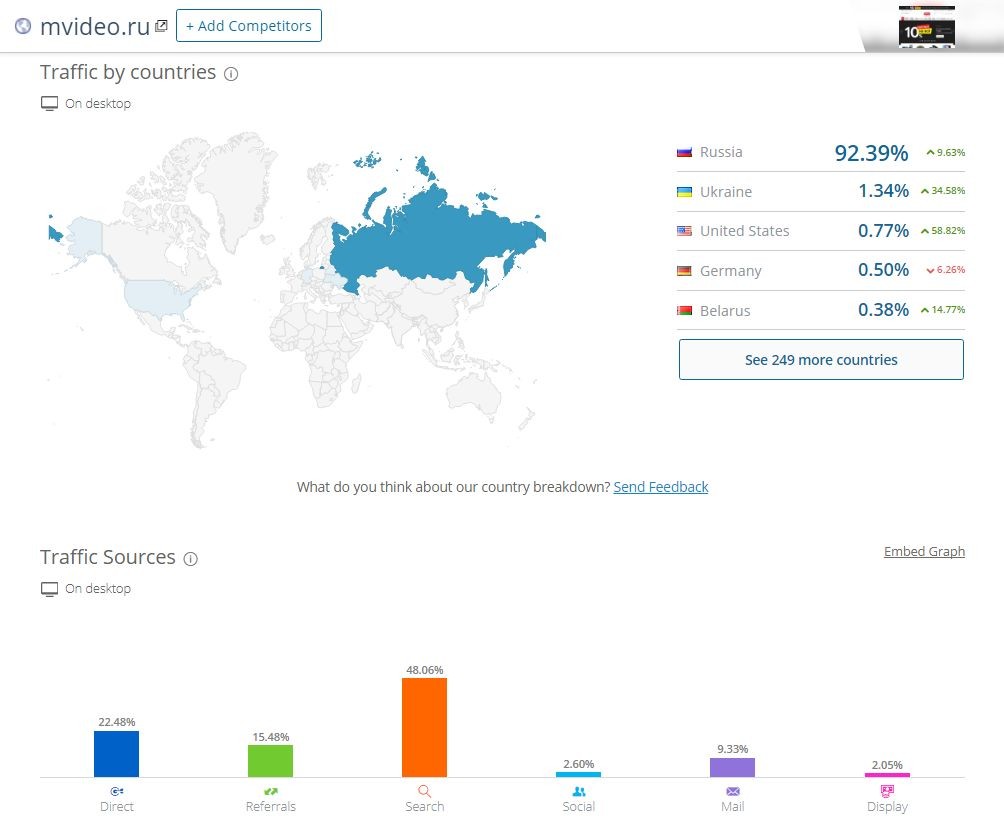1004x840 pixels.
Task: Click the United States flag icon
Action: click(x=684, y=231)
